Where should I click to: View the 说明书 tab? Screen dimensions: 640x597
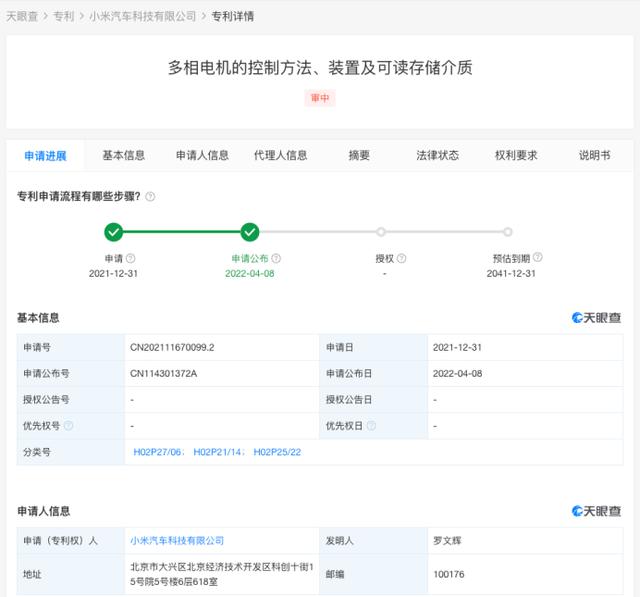[x=595, y=155]
